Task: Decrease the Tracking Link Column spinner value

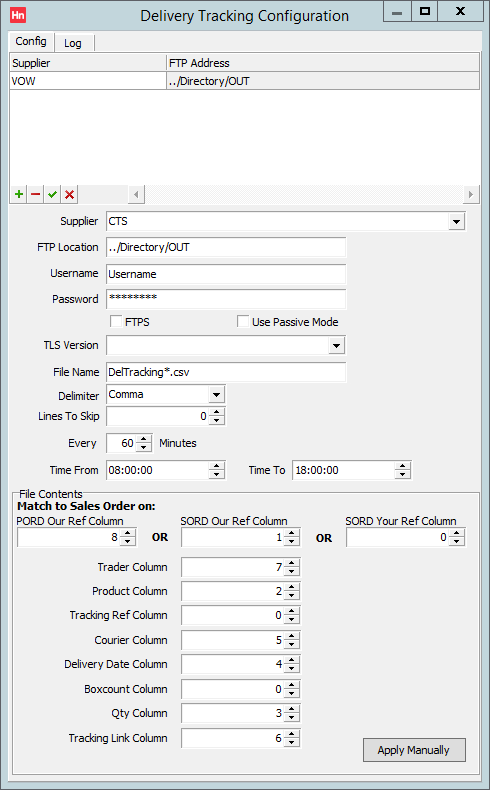Action: (292, 743)
